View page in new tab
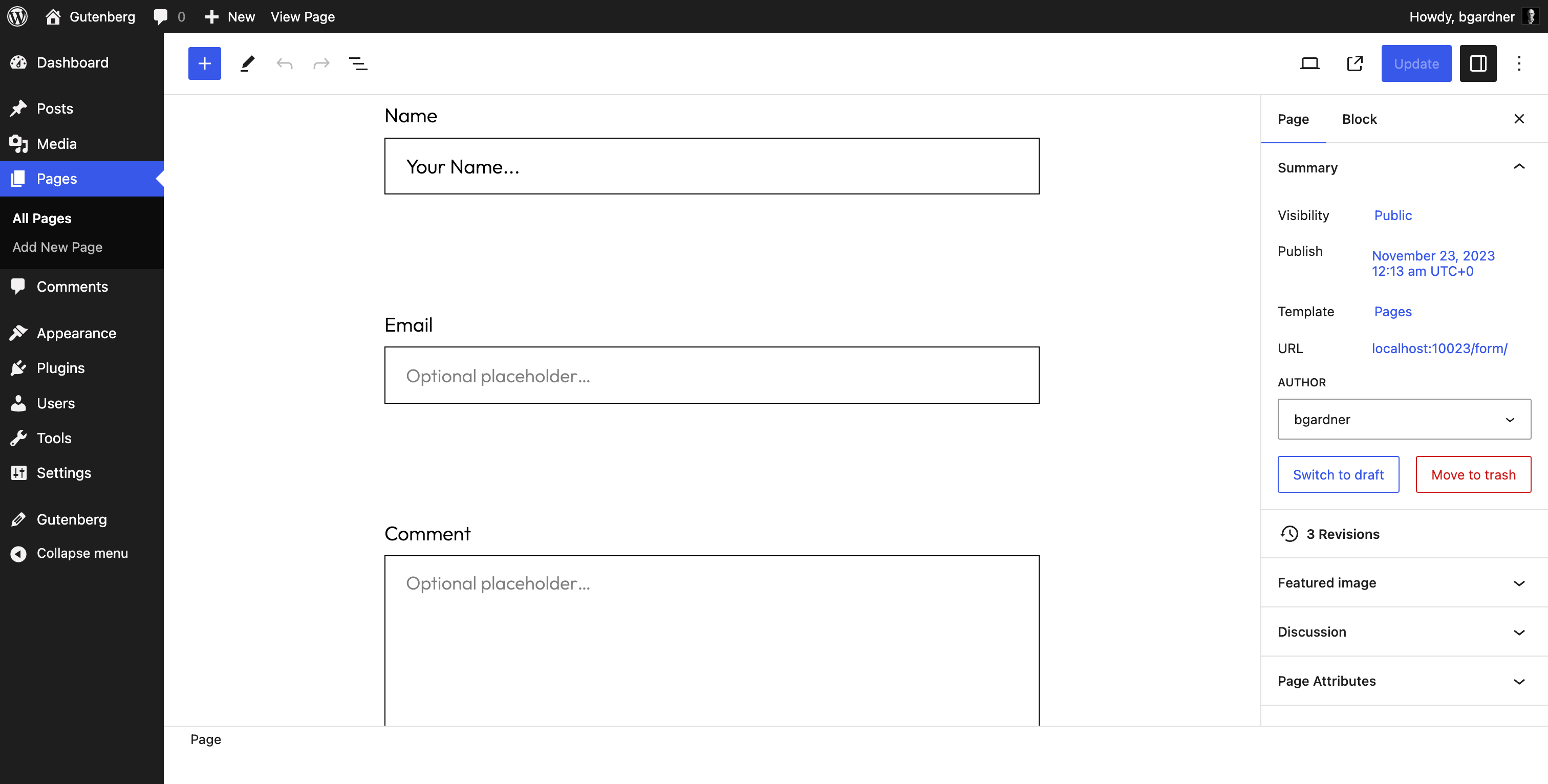The width and height of the screenshot is (1548, 784). point(1354,63)
